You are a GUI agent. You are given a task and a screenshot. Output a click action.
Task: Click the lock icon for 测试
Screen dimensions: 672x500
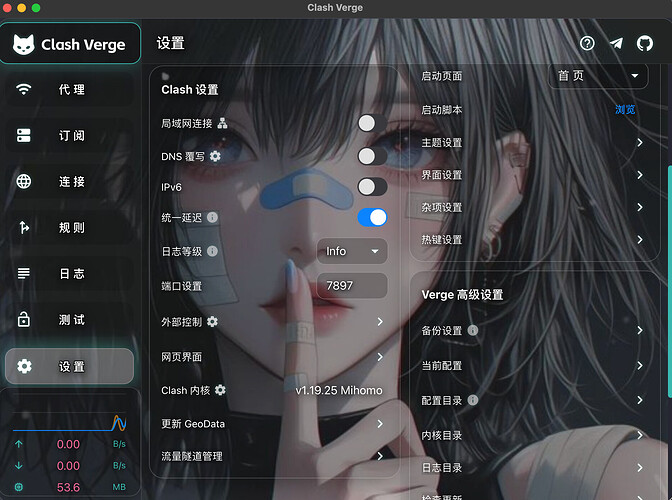point(24,319)
